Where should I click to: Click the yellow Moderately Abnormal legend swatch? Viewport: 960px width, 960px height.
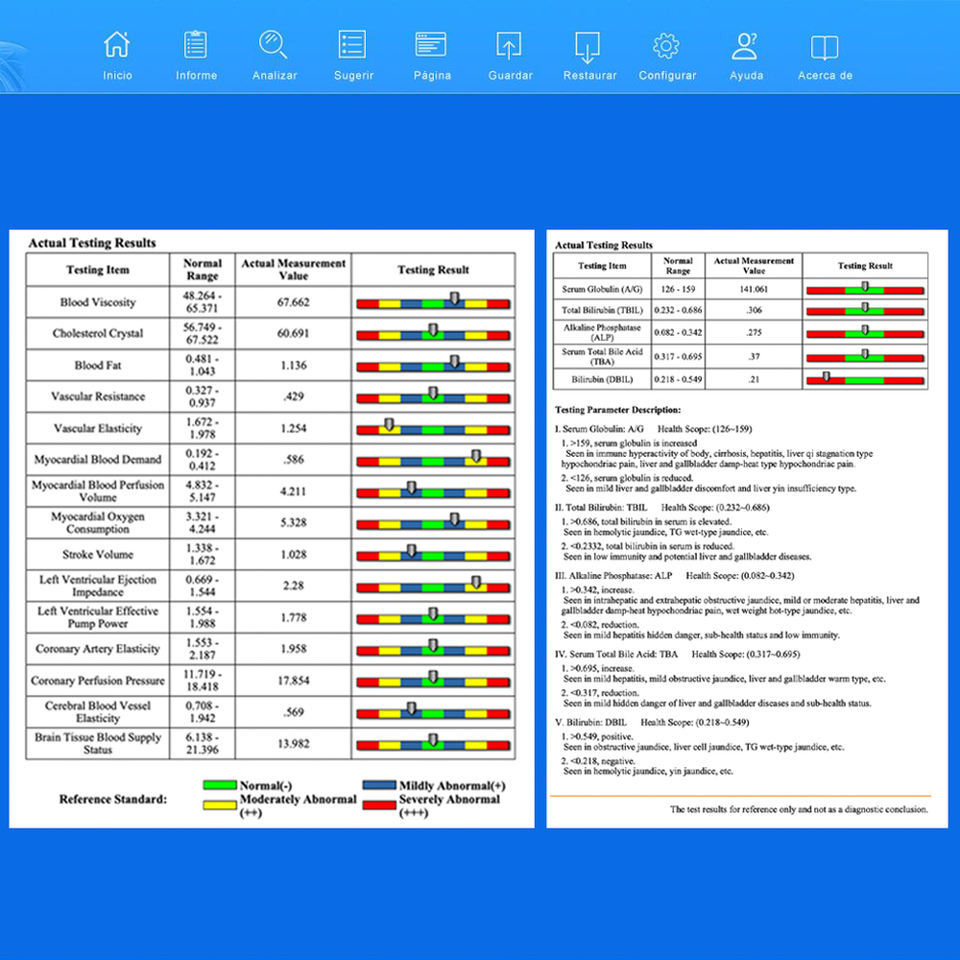click(x=220, y=804)
